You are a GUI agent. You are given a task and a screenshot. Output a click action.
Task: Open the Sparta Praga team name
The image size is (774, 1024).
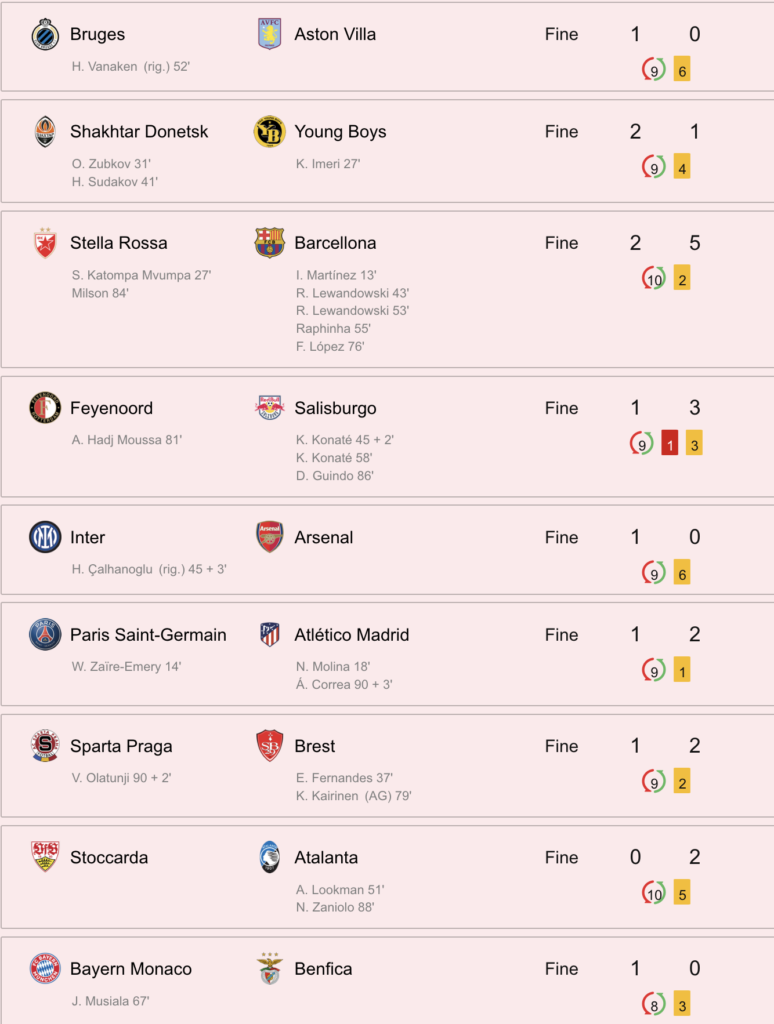(121, 746)
